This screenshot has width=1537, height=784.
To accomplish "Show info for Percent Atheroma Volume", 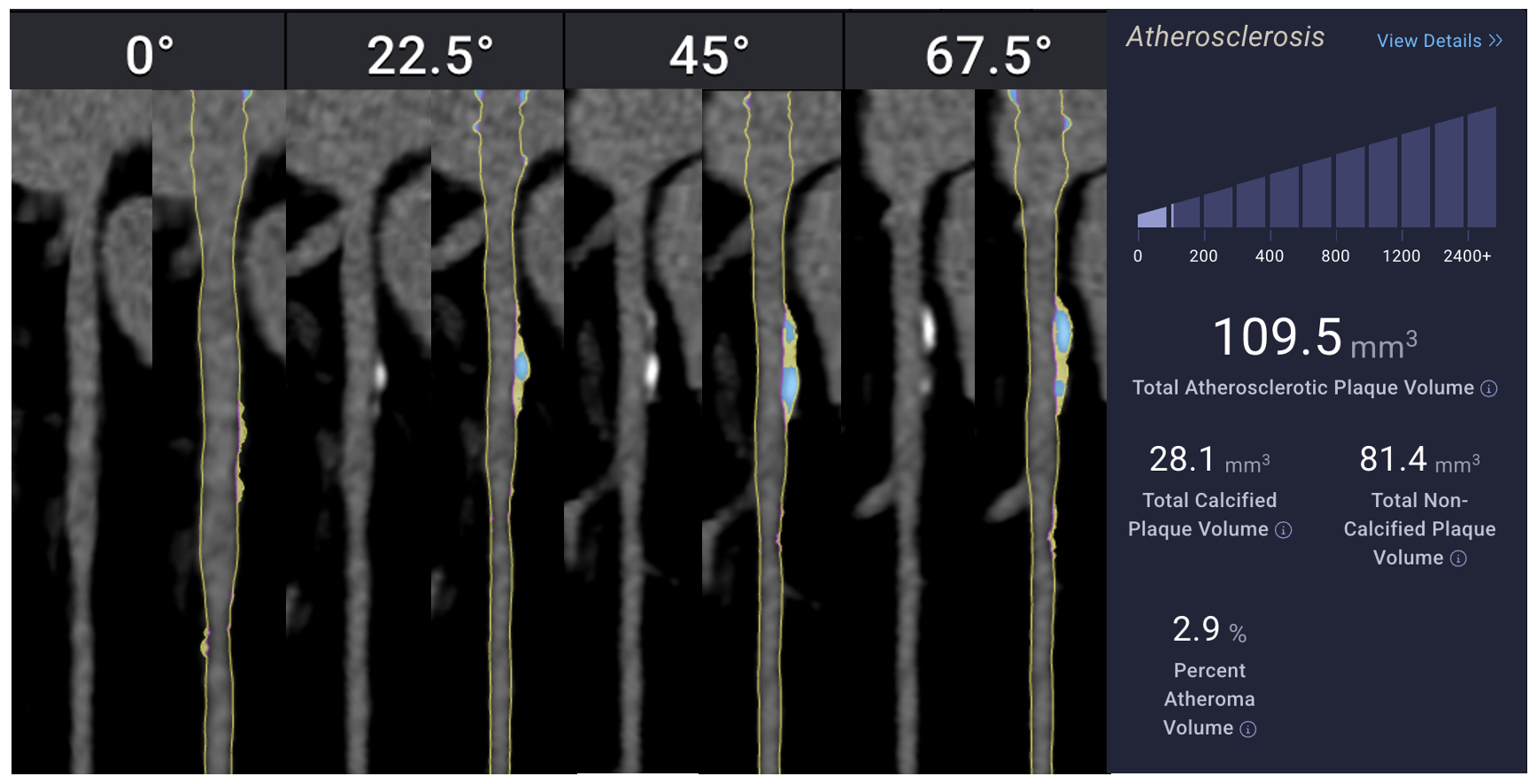I will pos(1247,729).
